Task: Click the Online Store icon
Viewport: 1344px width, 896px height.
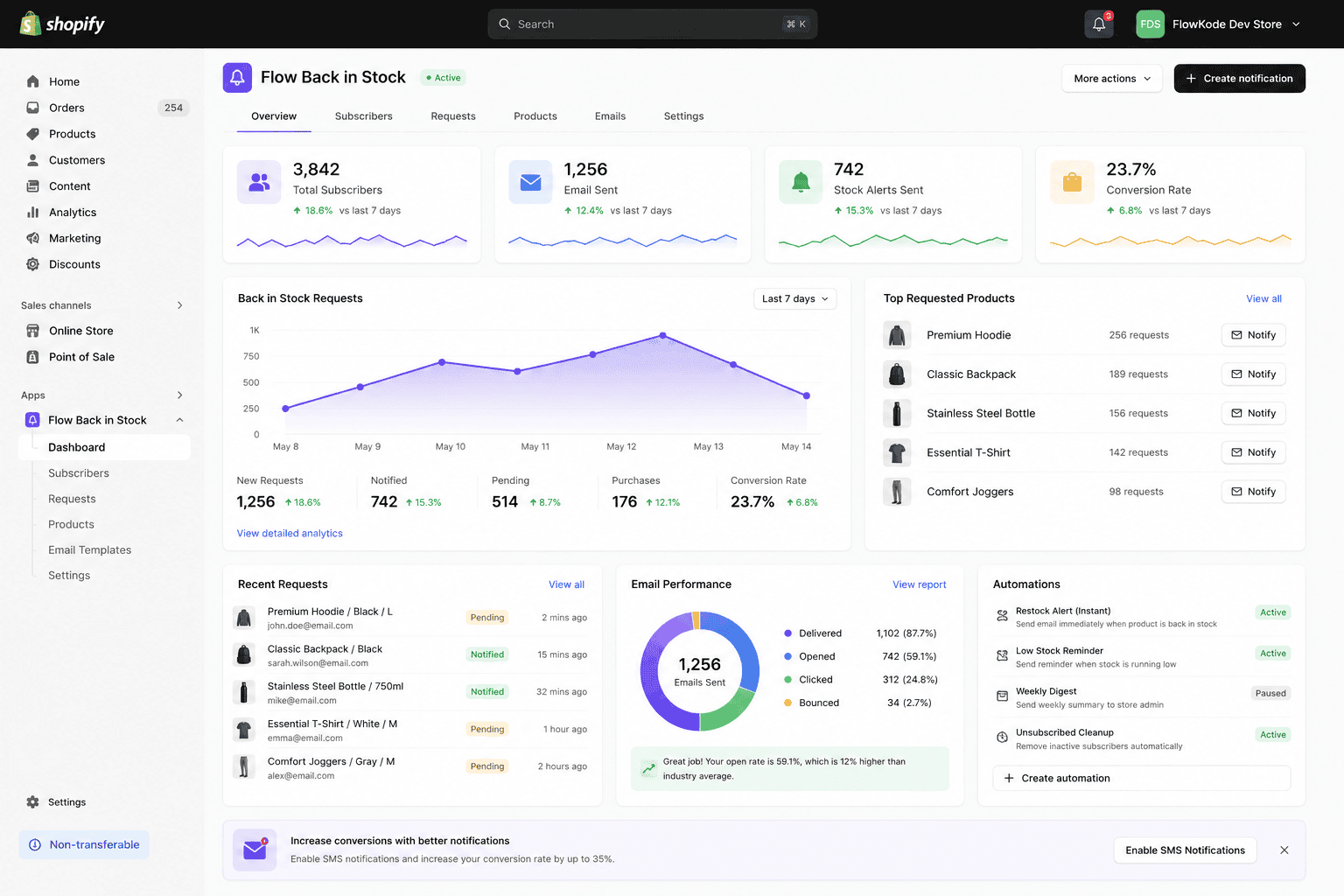Action: pos(33,331)
